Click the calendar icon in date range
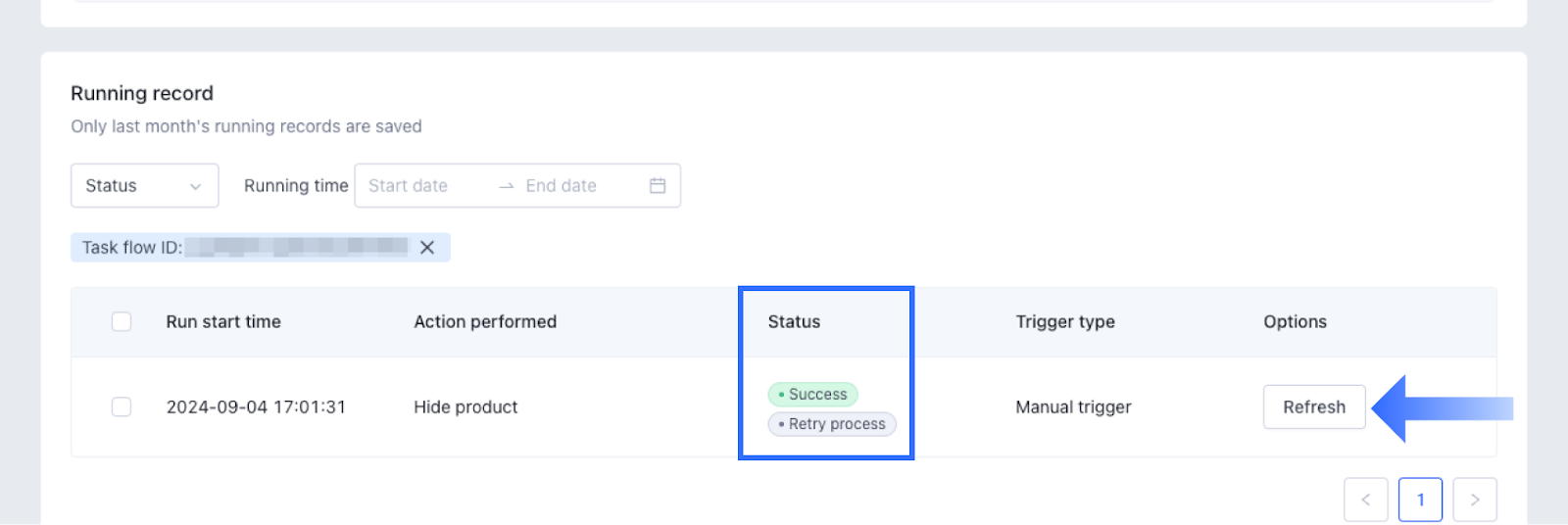Viewport: 1568px width, 525px height. click(x=658, y=185)
